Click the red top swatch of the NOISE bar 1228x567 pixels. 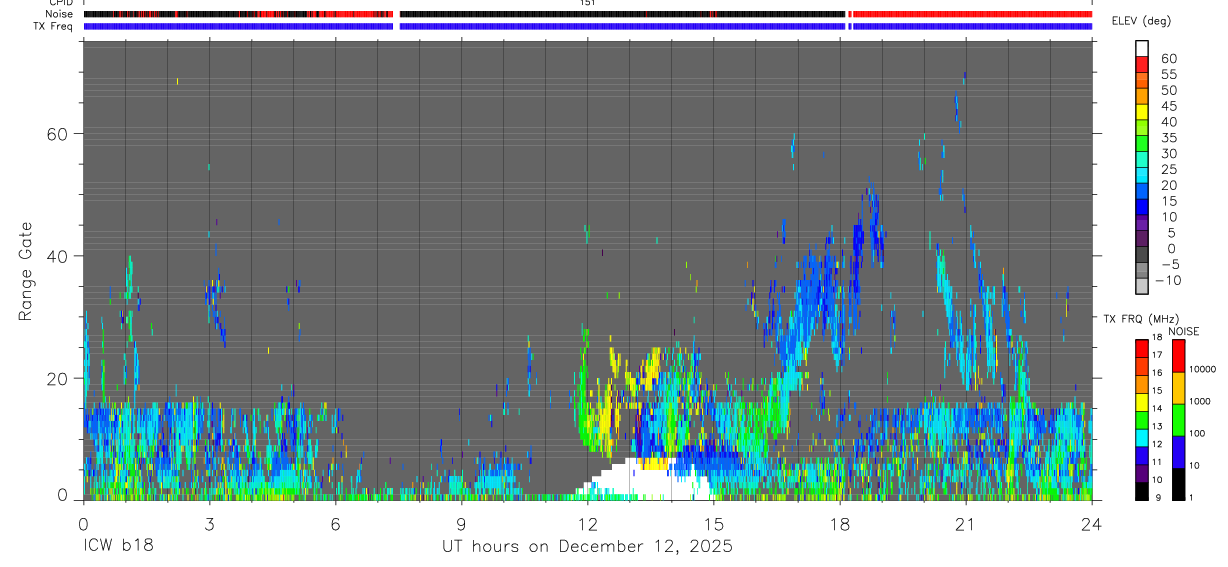[1178, 355]
